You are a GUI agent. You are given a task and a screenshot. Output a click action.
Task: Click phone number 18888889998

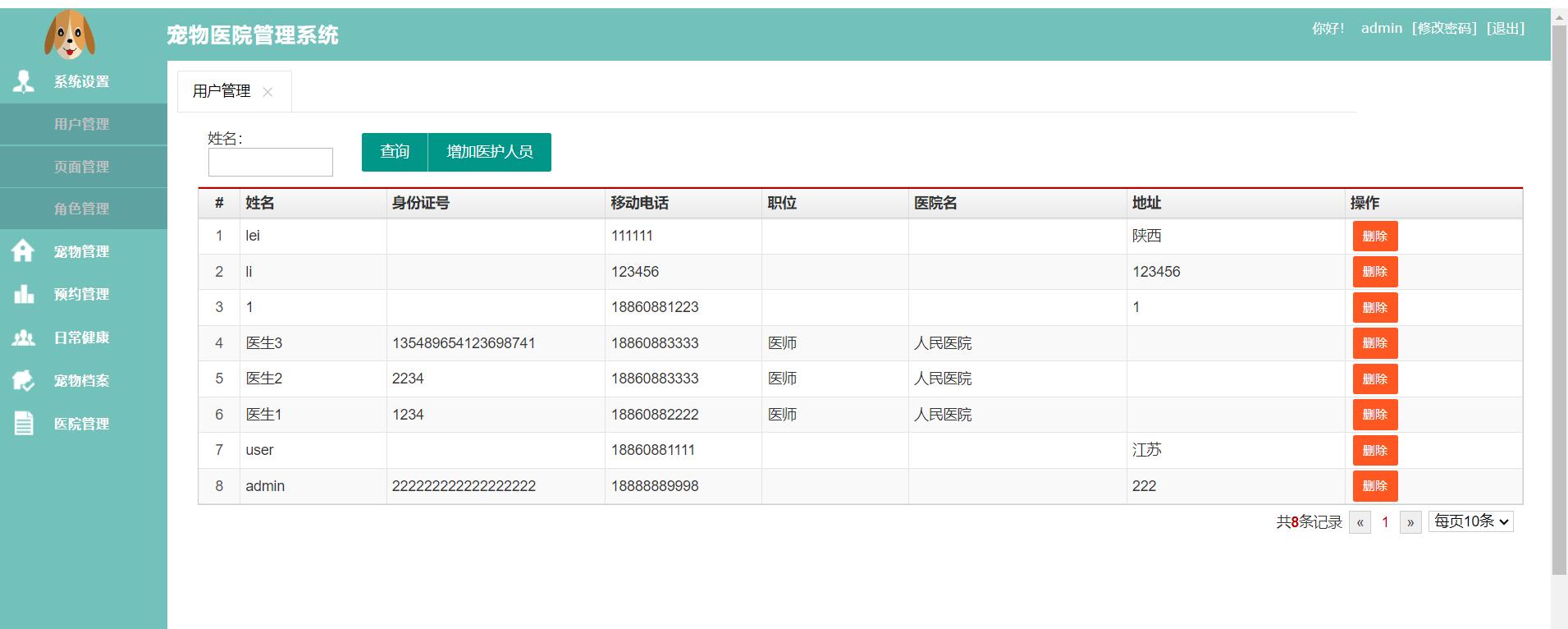click(x=655, y=486)
